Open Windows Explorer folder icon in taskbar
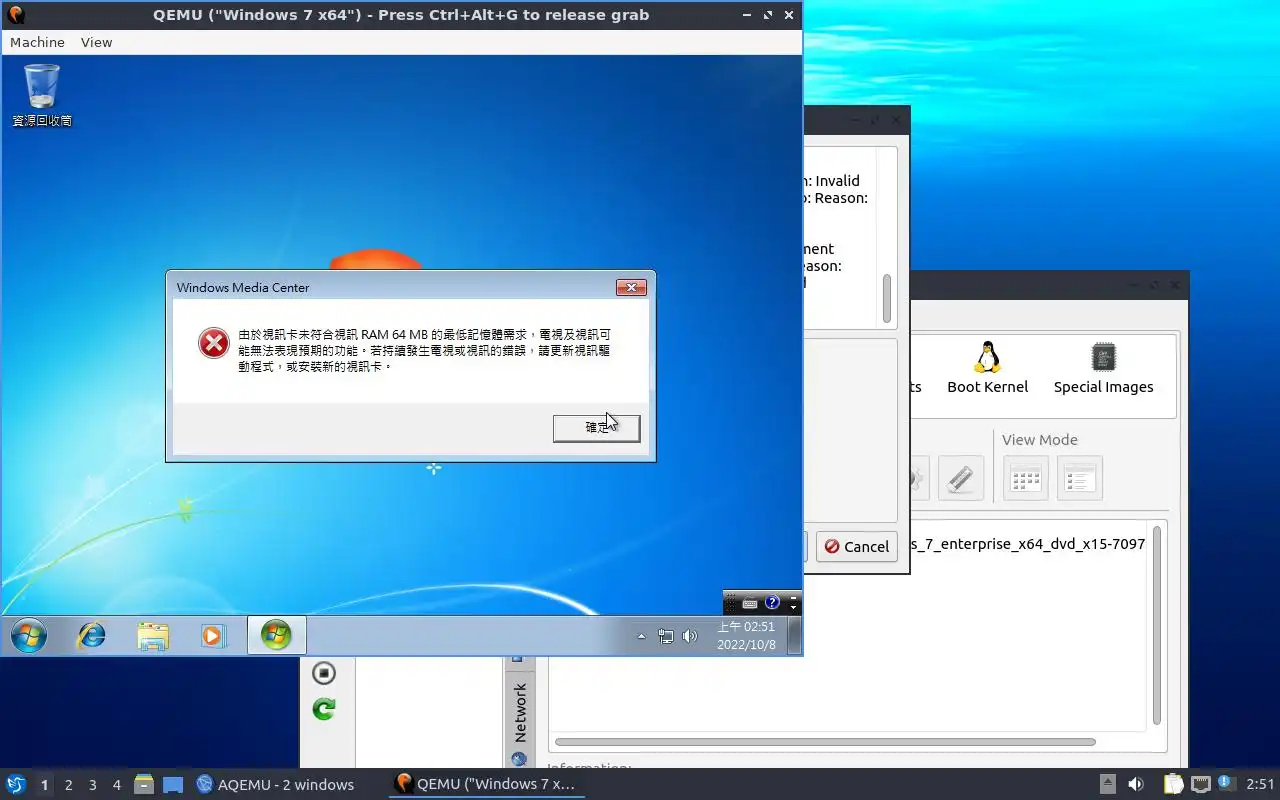Screen dimensions: 1280x800 (x=153, y=636)
